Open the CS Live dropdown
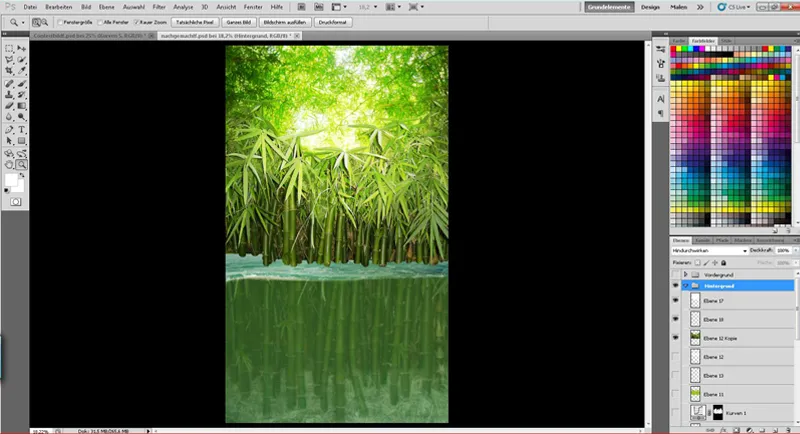Image resolution: width=800 pixels, height=434 pixels. (734, 7)
